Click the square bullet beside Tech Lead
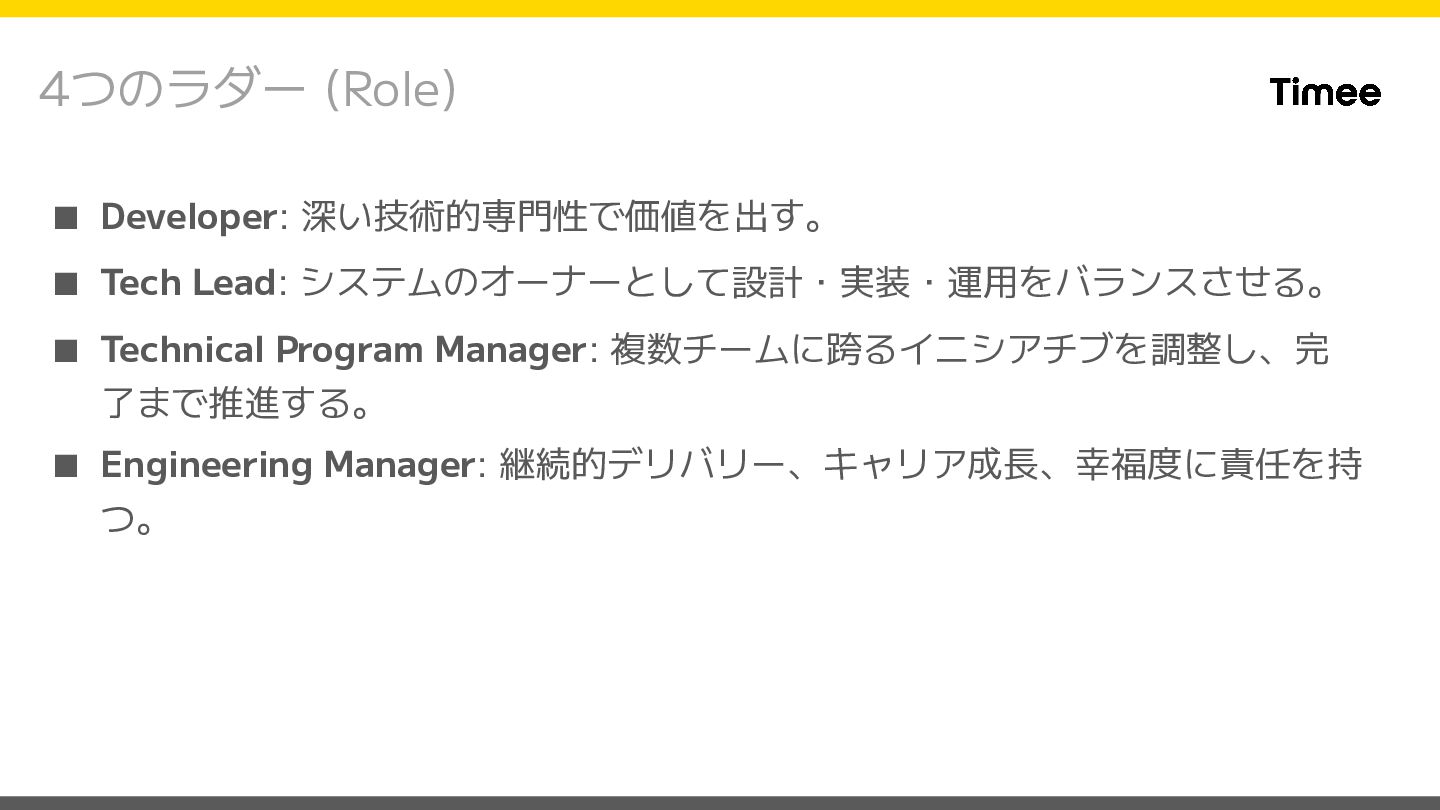 click(x=66, y=284)
